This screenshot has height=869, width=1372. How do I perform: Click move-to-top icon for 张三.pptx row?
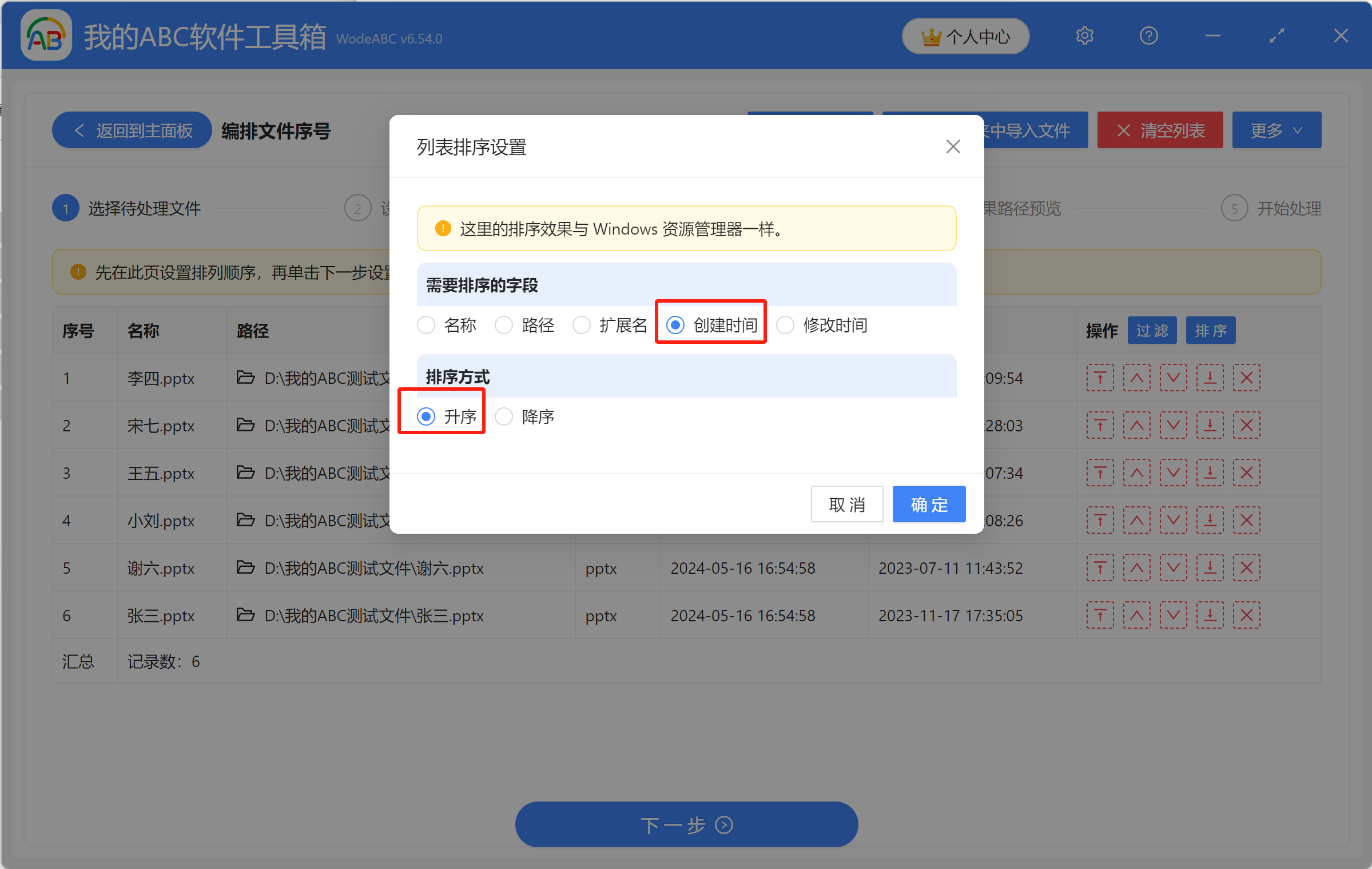click(x=1100, y=616)
